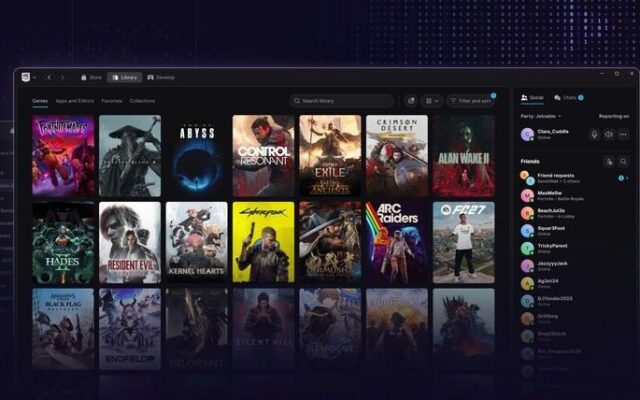The image size is (640, 400).
Task: Toggle the party speaker audio
Action: click(609, 134)
